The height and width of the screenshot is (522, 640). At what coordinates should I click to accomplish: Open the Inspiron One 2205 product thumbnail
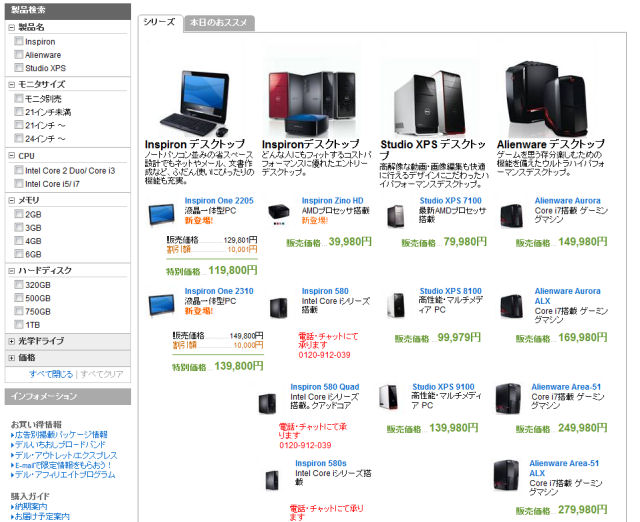[162, 214]
